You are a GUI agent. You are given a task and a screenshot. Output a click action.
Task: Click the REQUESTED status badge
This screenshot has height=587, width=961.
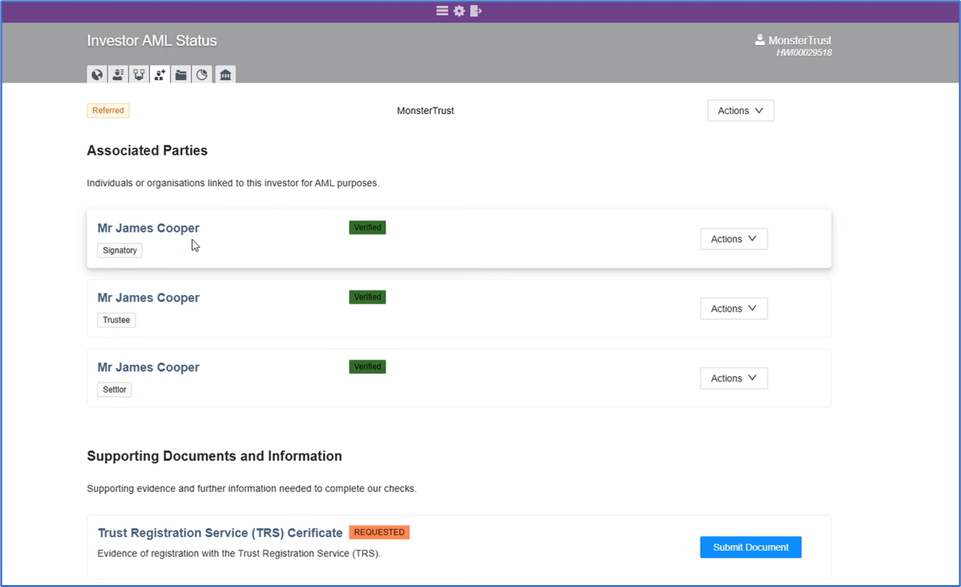coord(379,532)
